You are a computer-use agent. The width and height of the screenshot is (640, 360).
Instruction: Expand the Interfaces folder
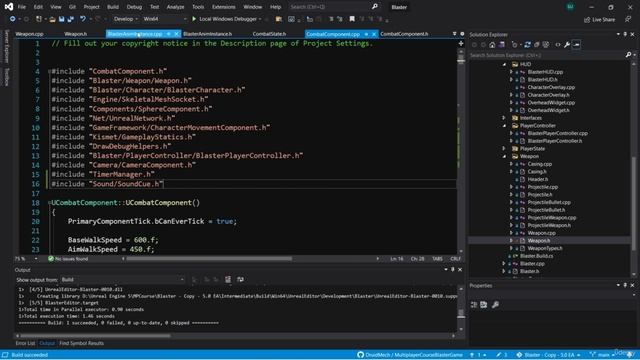pyautogui.click(x=504, y=118)
